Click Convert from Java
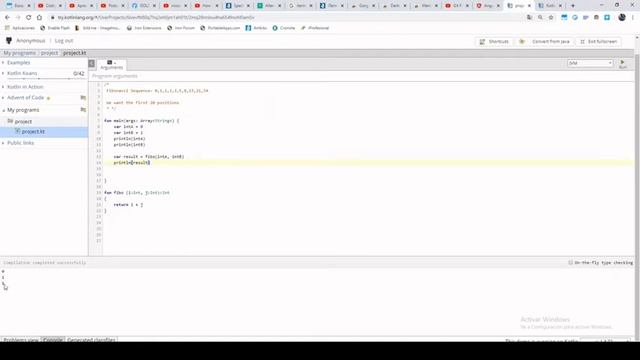640x360 pixels. click(545, 42)
